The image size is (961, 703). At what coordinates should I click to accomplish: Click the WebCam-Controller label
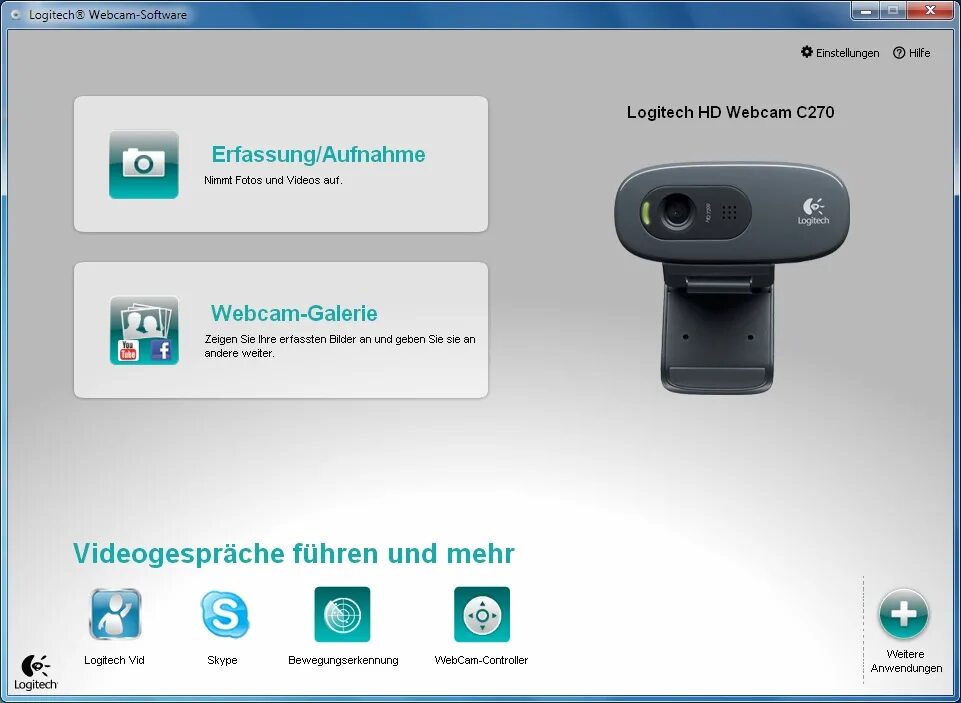point(481,660)
